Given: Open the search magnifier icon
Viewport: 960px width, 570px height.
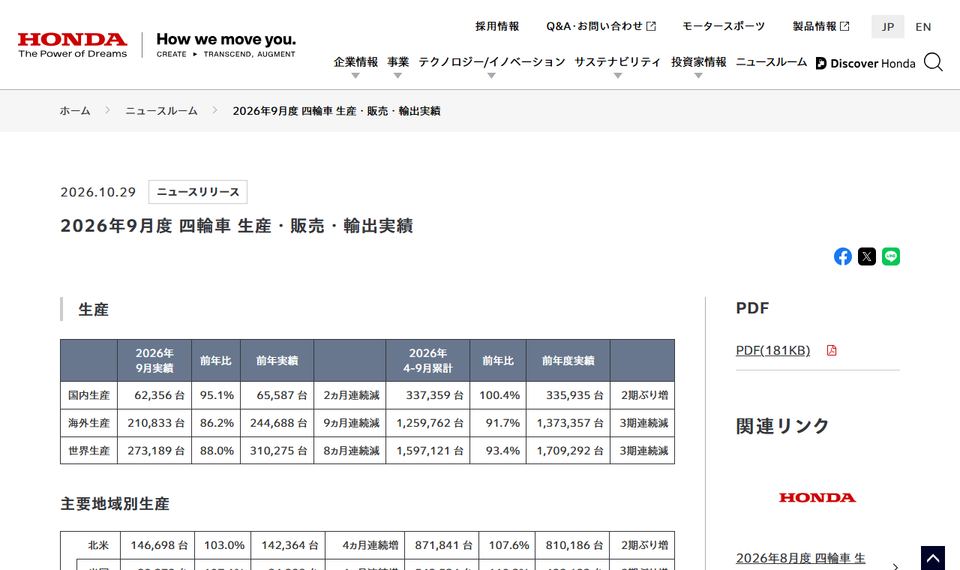Looking at the screenshot, I should point(933,62).
